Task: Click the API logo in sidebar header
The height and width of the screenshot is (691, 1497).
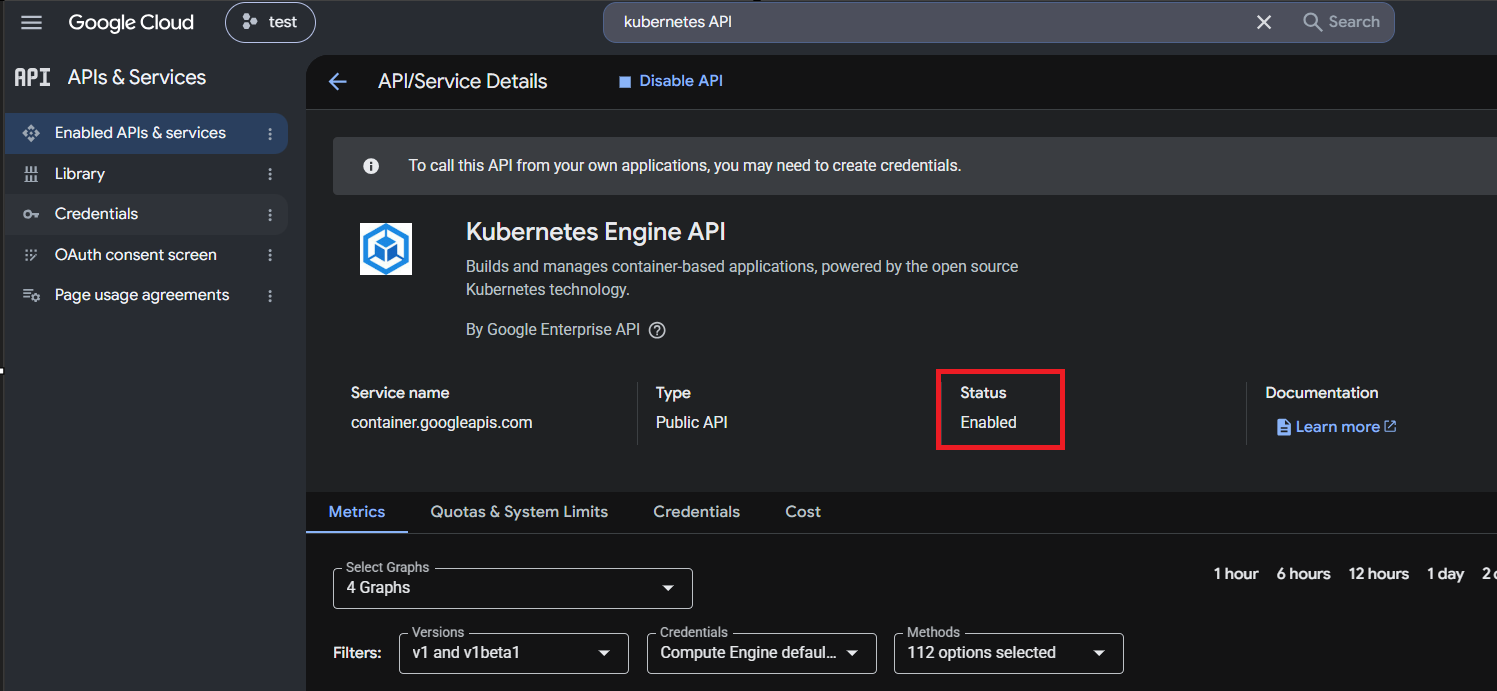Action: pos(32,77)
